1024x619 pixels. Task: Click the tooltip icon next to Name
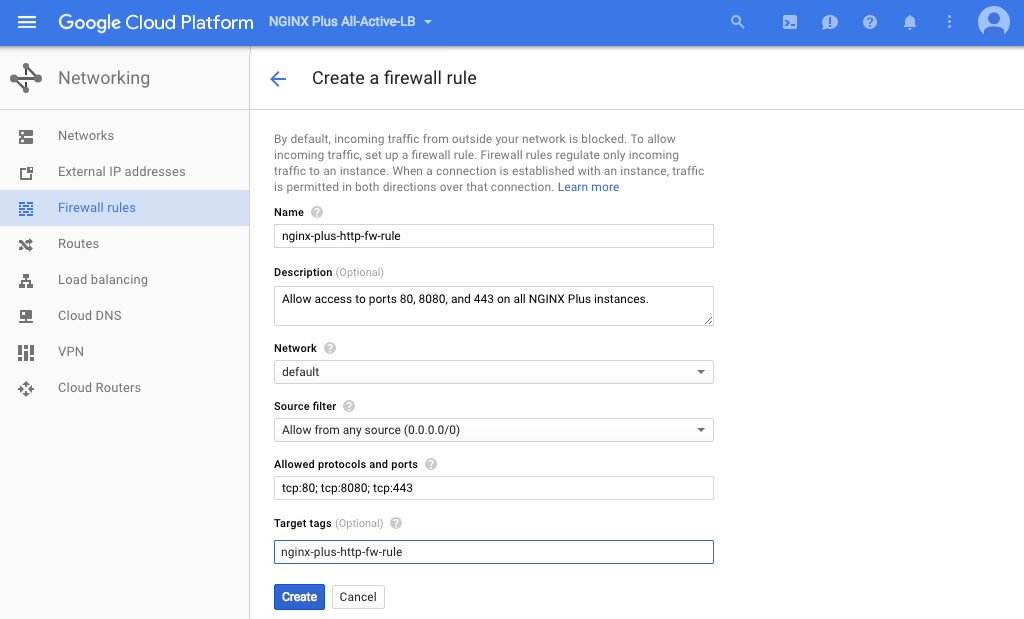[x=315, y=211]
